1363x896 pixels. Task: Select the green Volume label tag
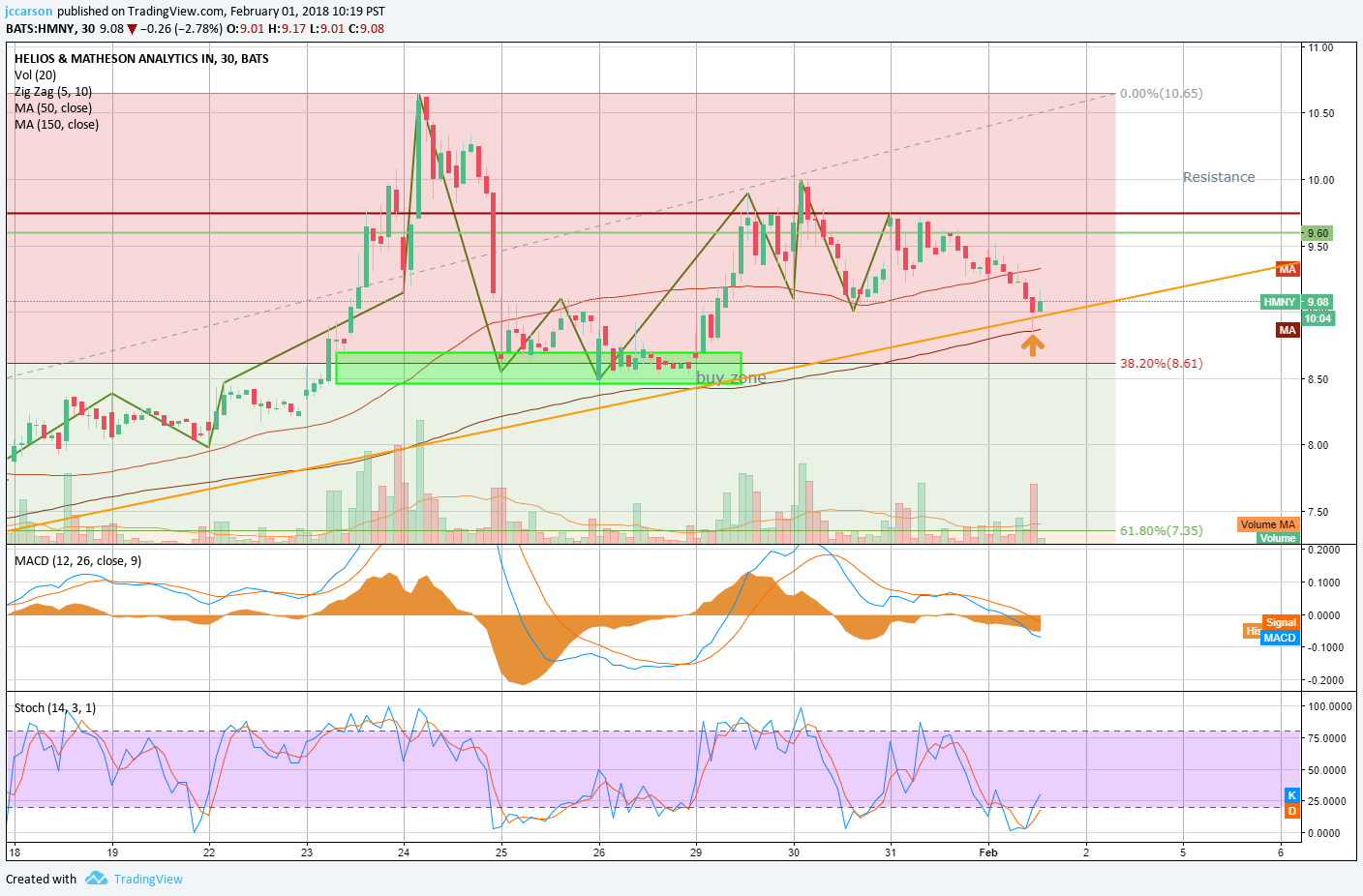click(x=1278, y=538)
